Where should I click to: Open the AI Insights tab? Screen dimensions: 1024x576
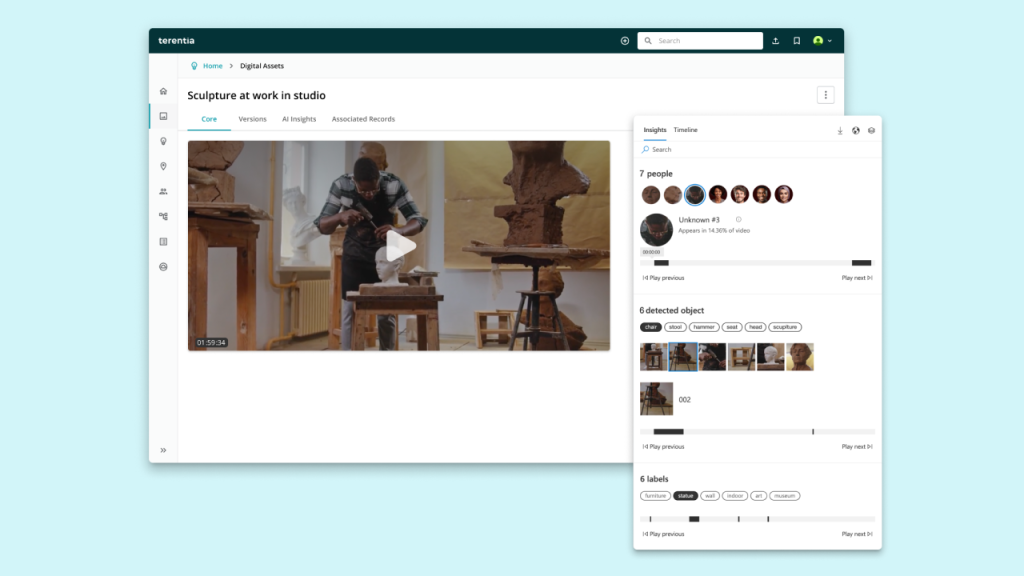point(298,118)
